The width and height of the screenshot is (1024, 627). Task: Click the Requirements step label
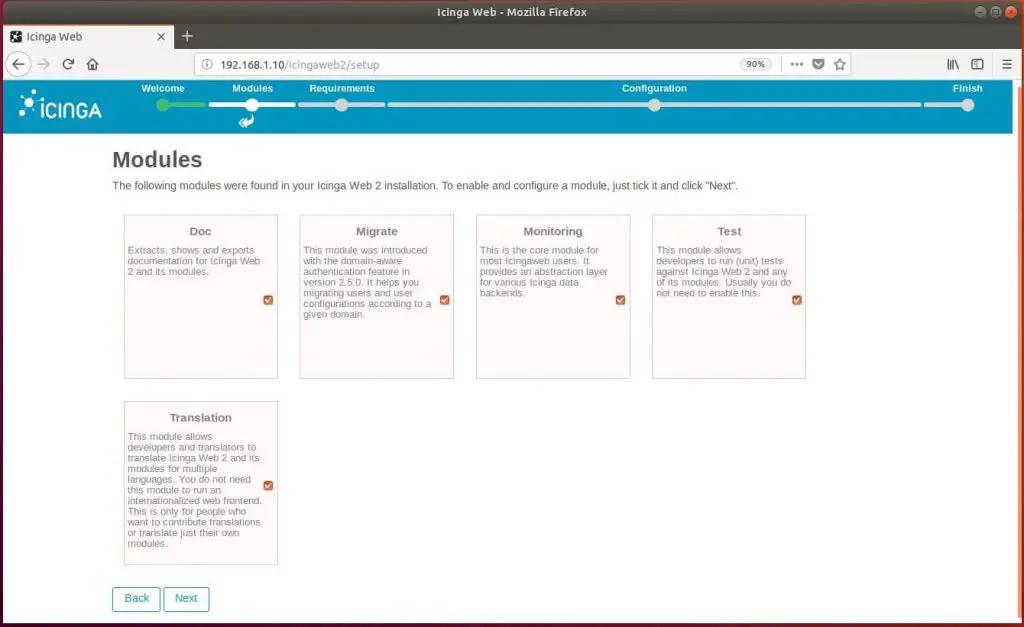pyautogui.click(x=342, y=88)
